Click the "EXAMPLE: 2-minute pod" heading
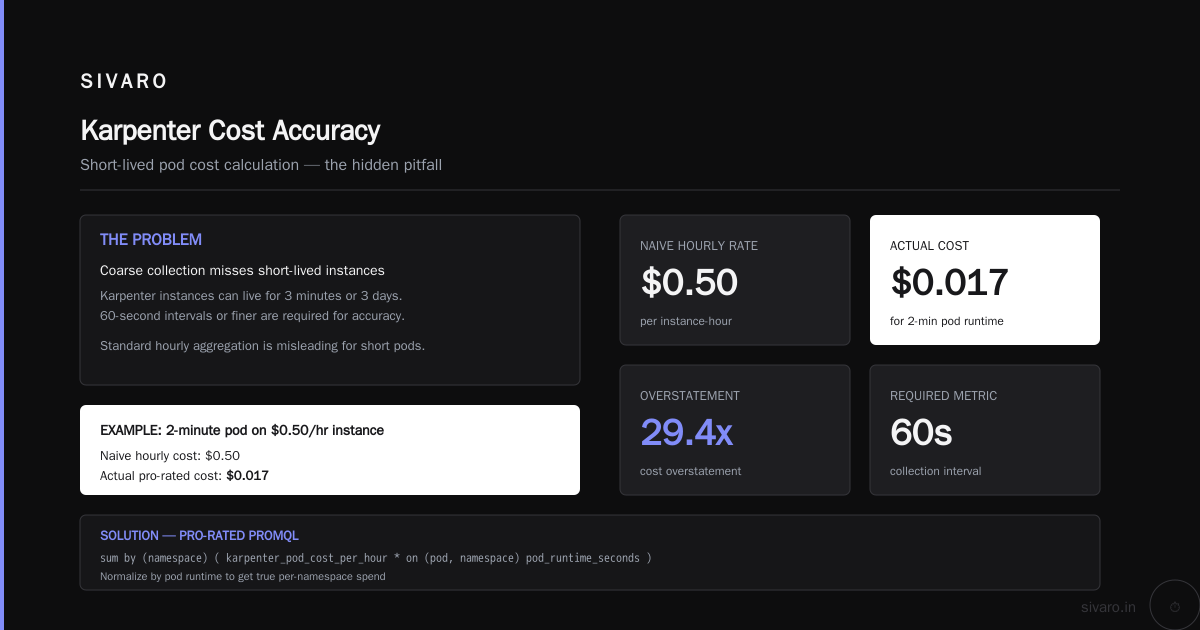This screenshot has width=1200, height=630. [242, 430]
